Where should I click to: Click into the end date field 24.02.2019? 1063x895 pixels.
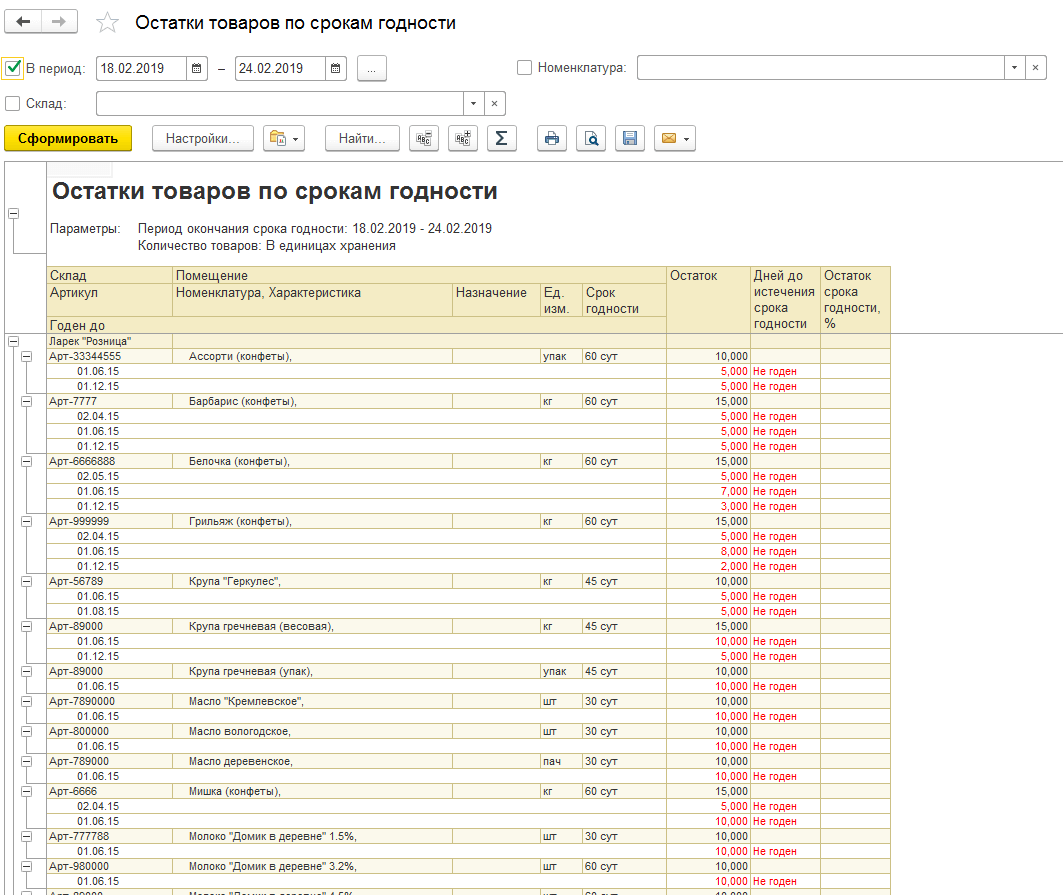coord(280,68)
